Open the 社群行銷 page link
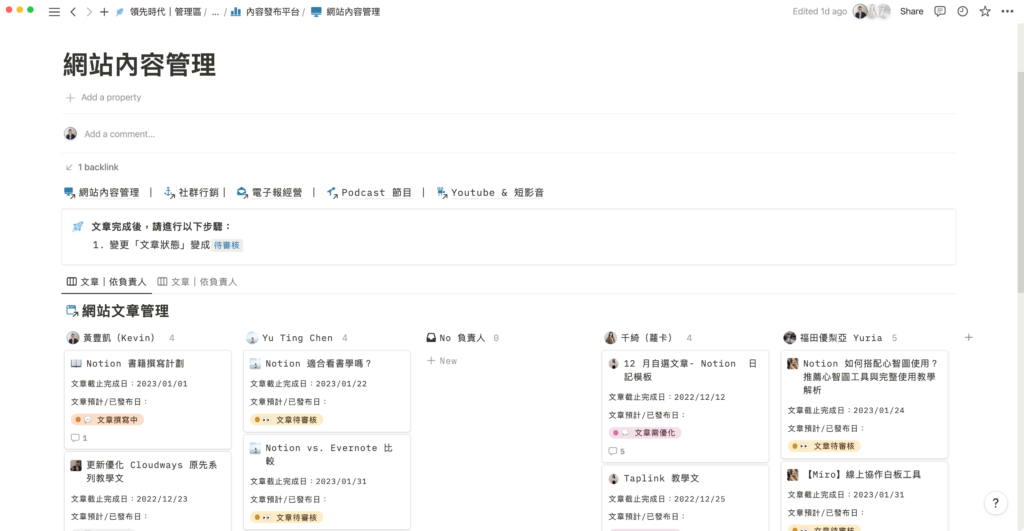Viewport: 1024px width, 531px height. coord(191,193)
